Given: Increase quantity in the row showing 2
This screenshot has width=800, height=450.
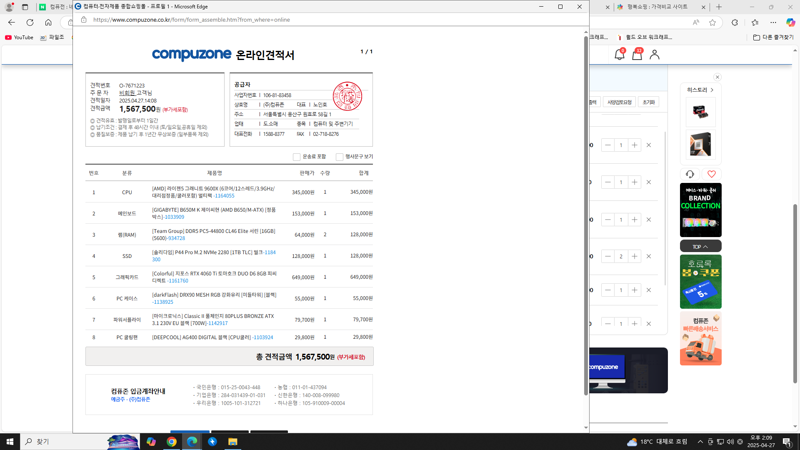Looking at the screenshot, I should tap(634, 256).
